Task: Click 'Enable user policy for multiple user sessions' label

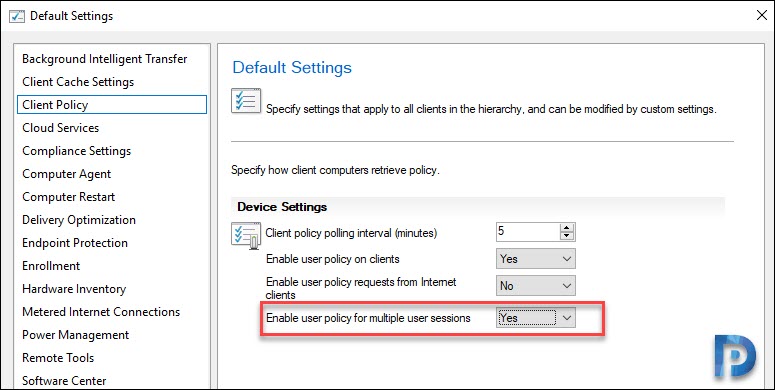Action: coord(368,318)
